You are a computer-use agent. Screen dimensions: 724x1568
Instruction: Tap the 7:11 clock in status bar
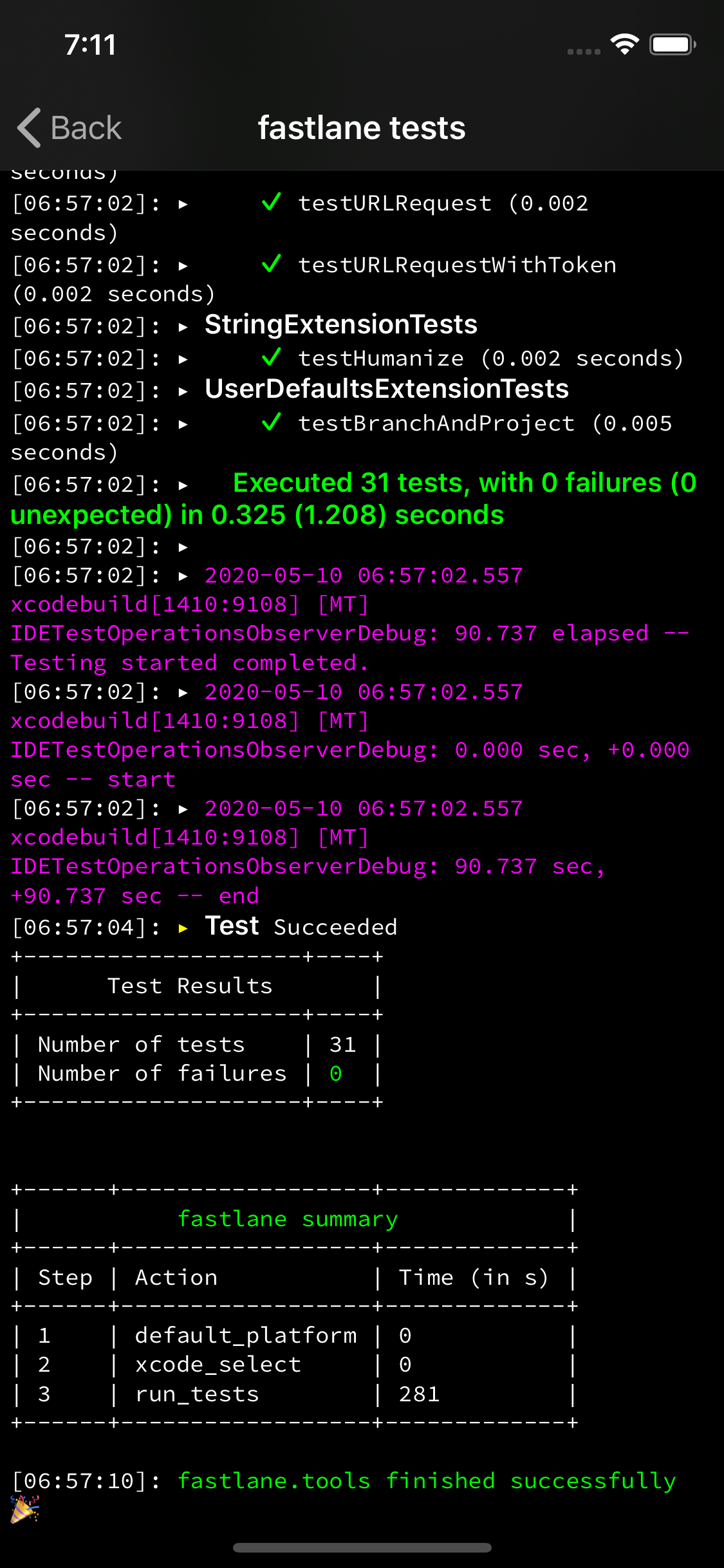coord(90,45)
